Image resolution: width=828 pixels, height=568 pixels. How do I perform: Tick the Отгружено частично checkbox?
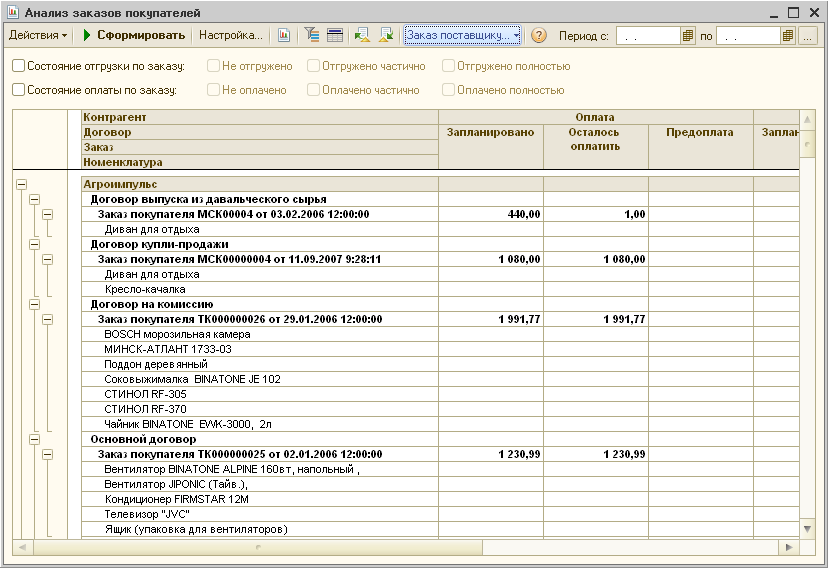pos(313,66)
